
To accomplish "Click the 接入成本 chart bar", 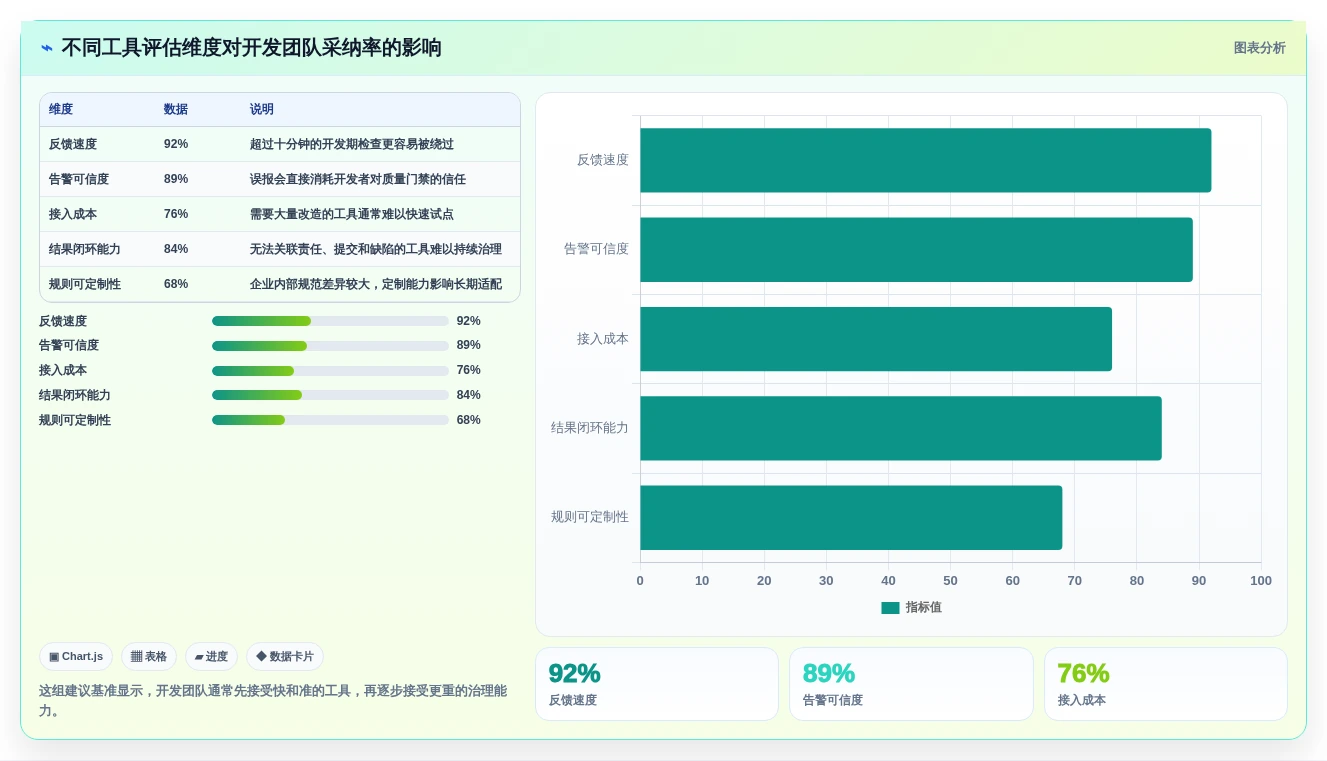I will [x=876, y=339].
